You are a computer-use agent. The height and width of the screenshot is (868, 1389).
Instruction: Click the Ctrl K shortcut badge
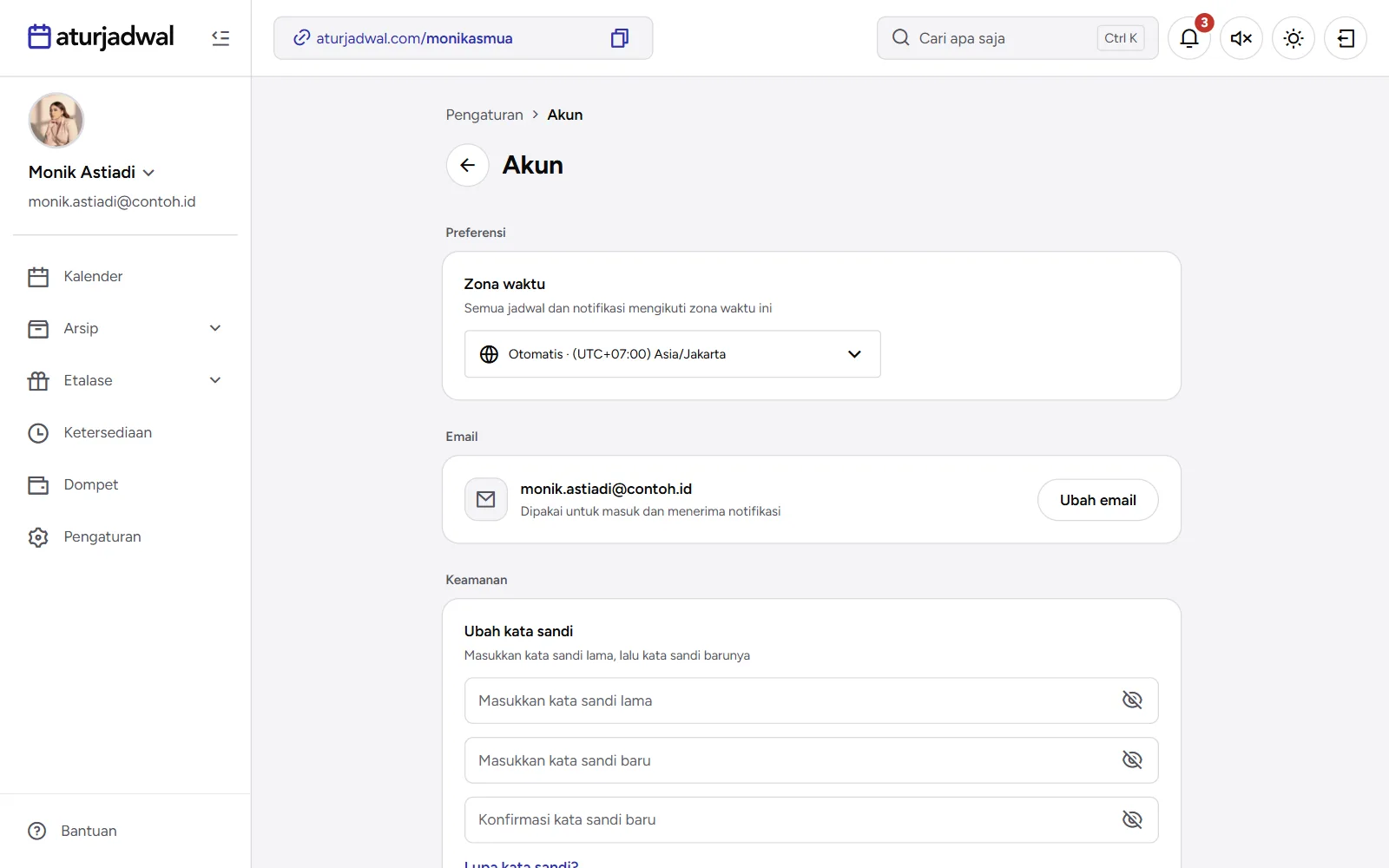1121,38
